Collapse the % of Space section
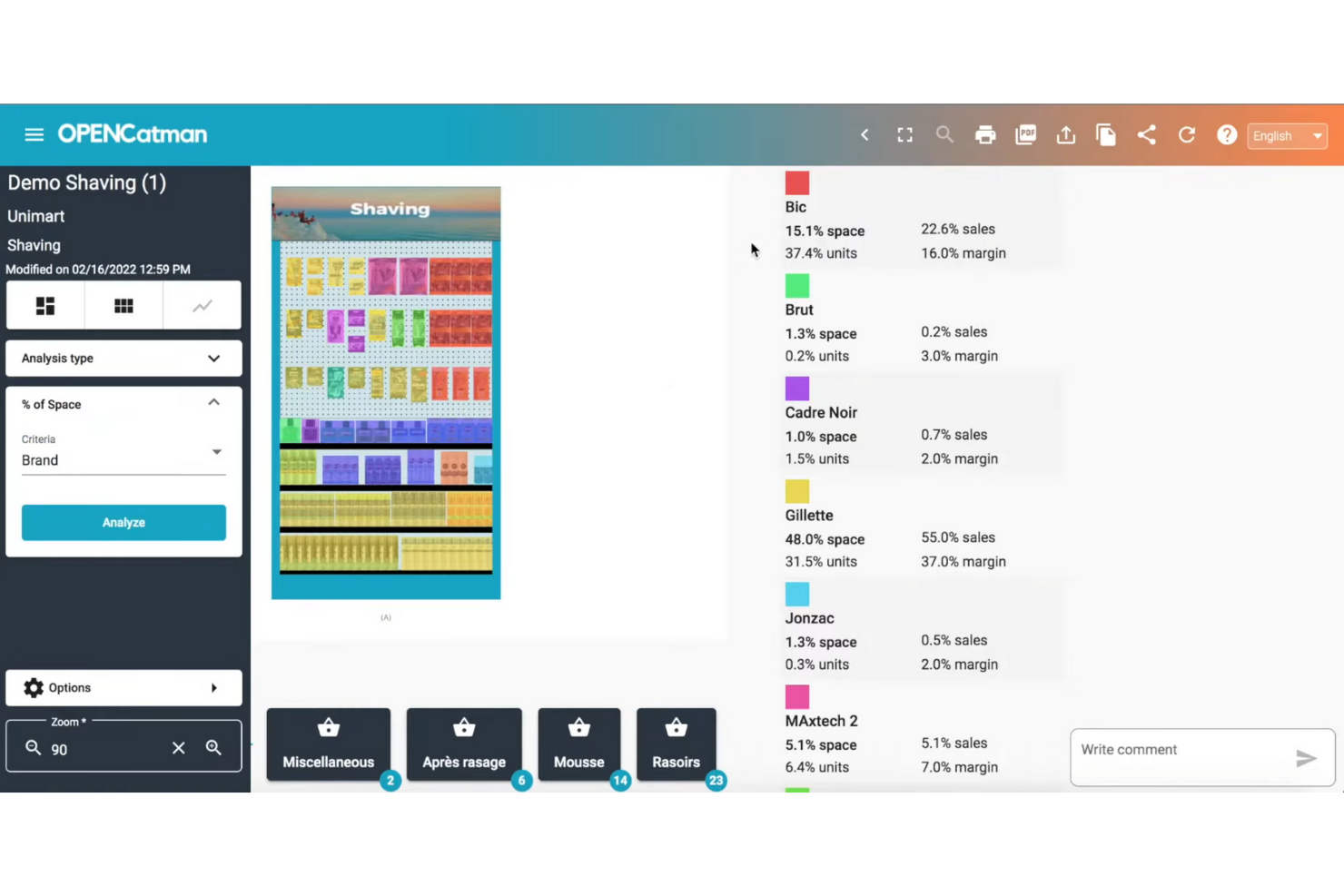Viewport: 1344px width, 896px height. pyautogui.click(x=213, y=402)
